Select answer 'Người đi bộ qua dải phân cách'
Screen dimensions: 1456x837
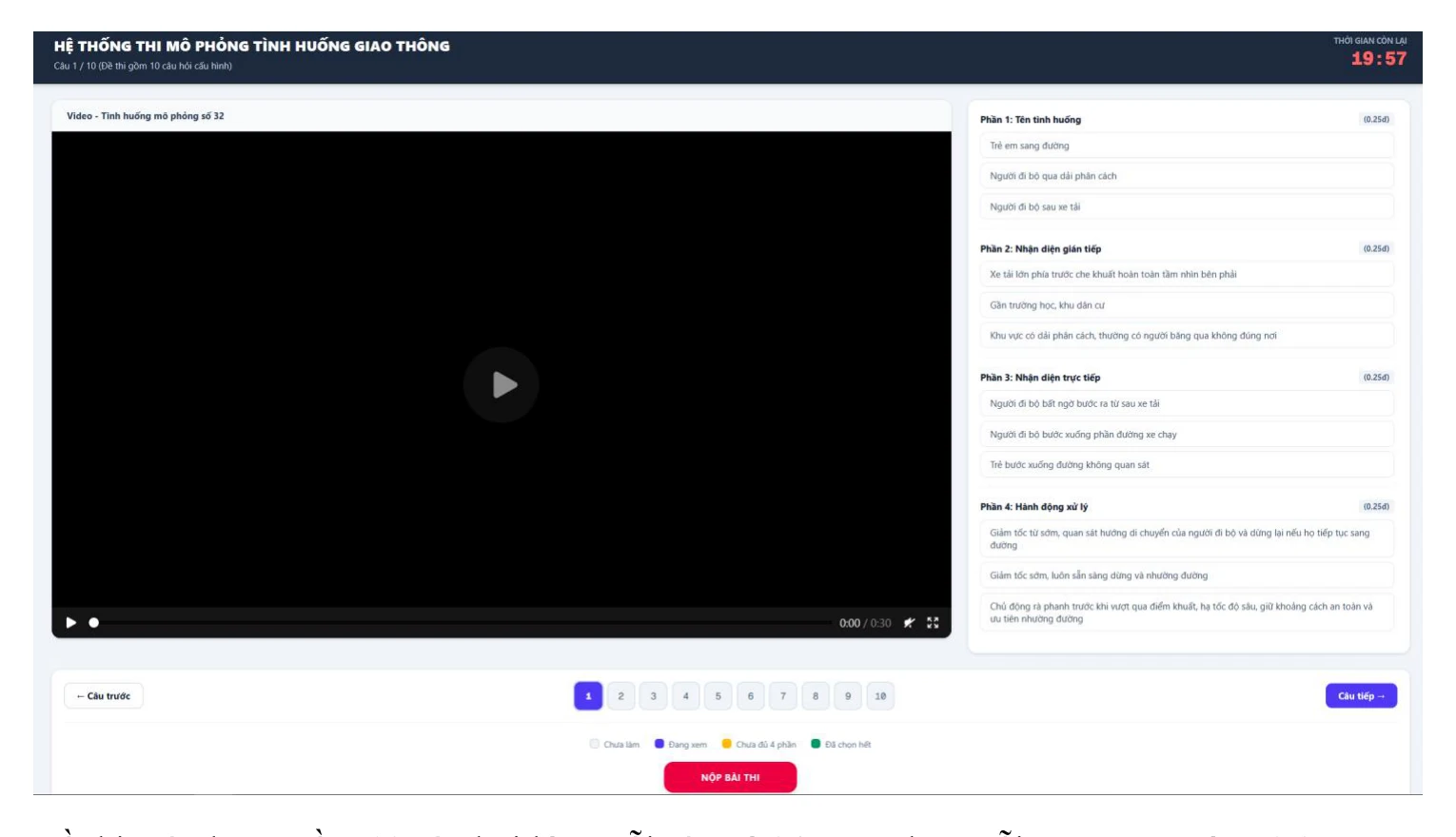[x=1187, y=176]
